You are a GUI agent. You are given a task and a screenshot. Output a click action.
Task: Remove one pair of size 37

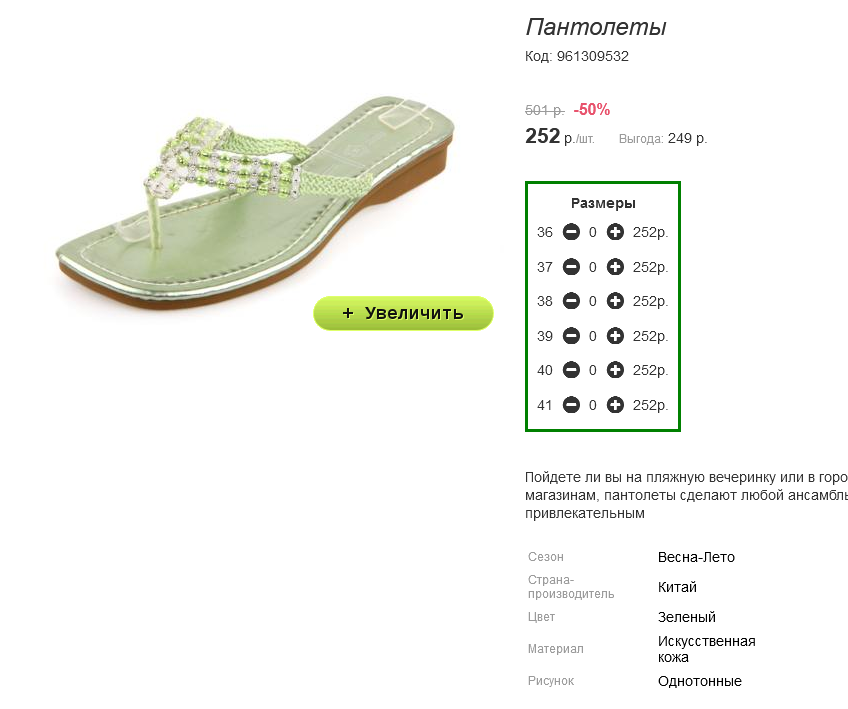(x=571, y=267)
